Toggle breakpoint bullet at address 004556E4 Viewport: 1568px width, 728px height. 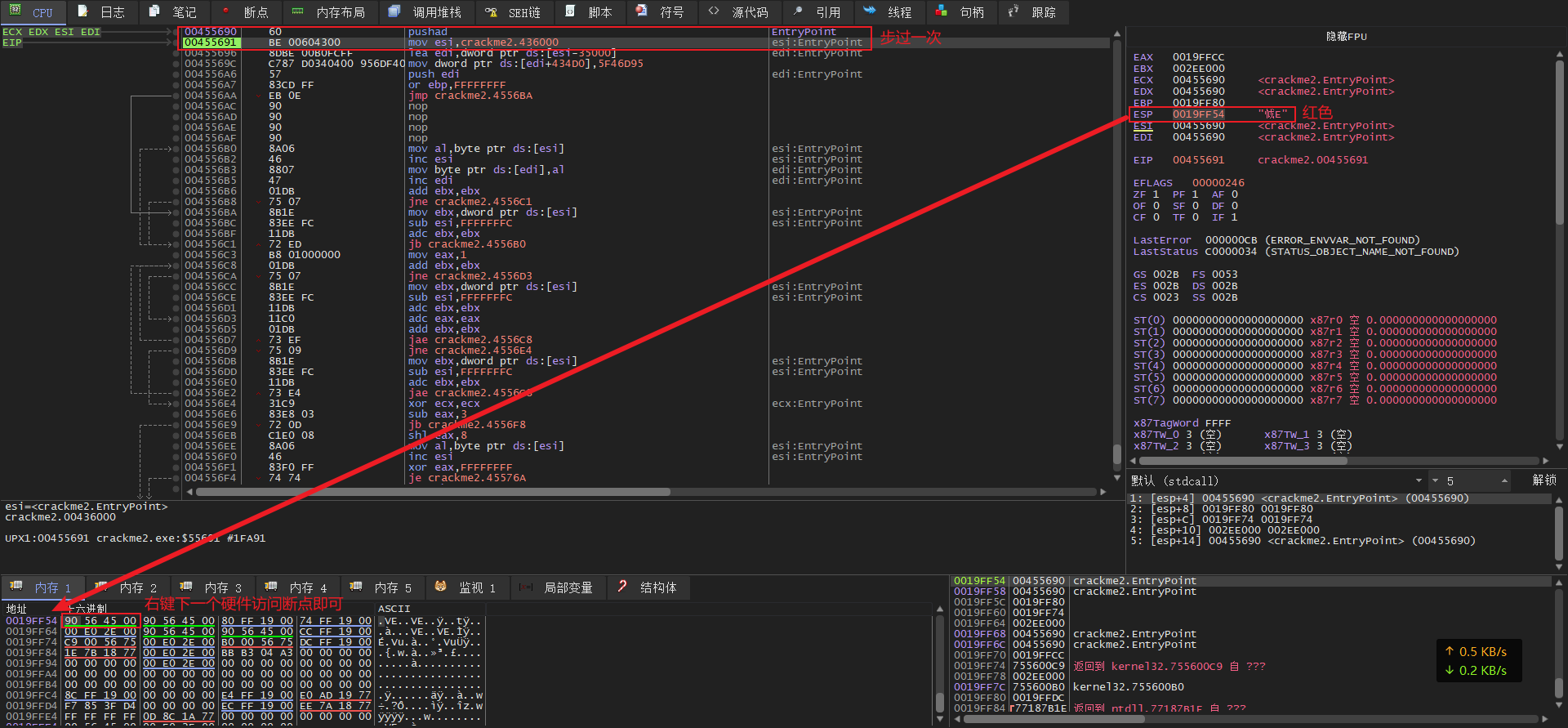(x=176, y=404)
